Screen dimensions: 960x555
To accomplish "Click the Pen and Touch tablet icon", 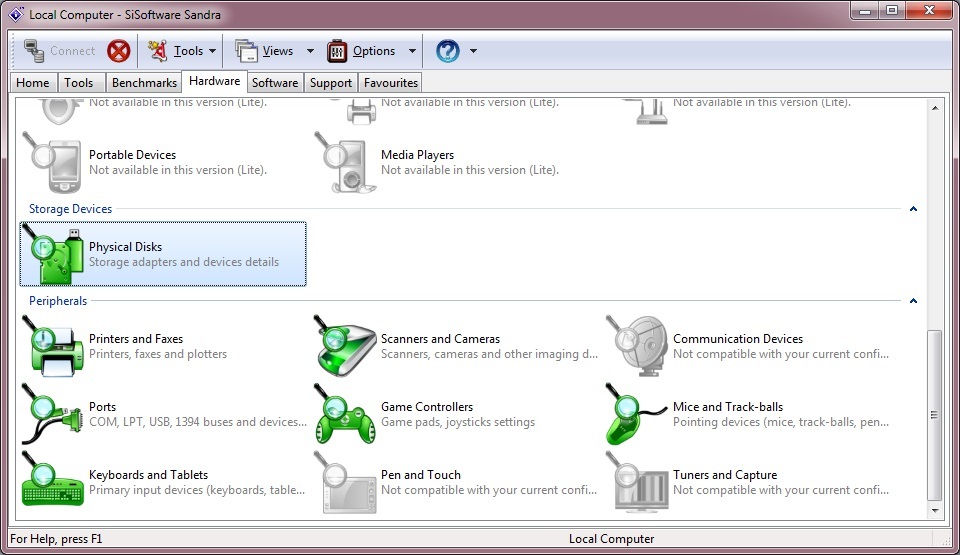I will (345, 482).
